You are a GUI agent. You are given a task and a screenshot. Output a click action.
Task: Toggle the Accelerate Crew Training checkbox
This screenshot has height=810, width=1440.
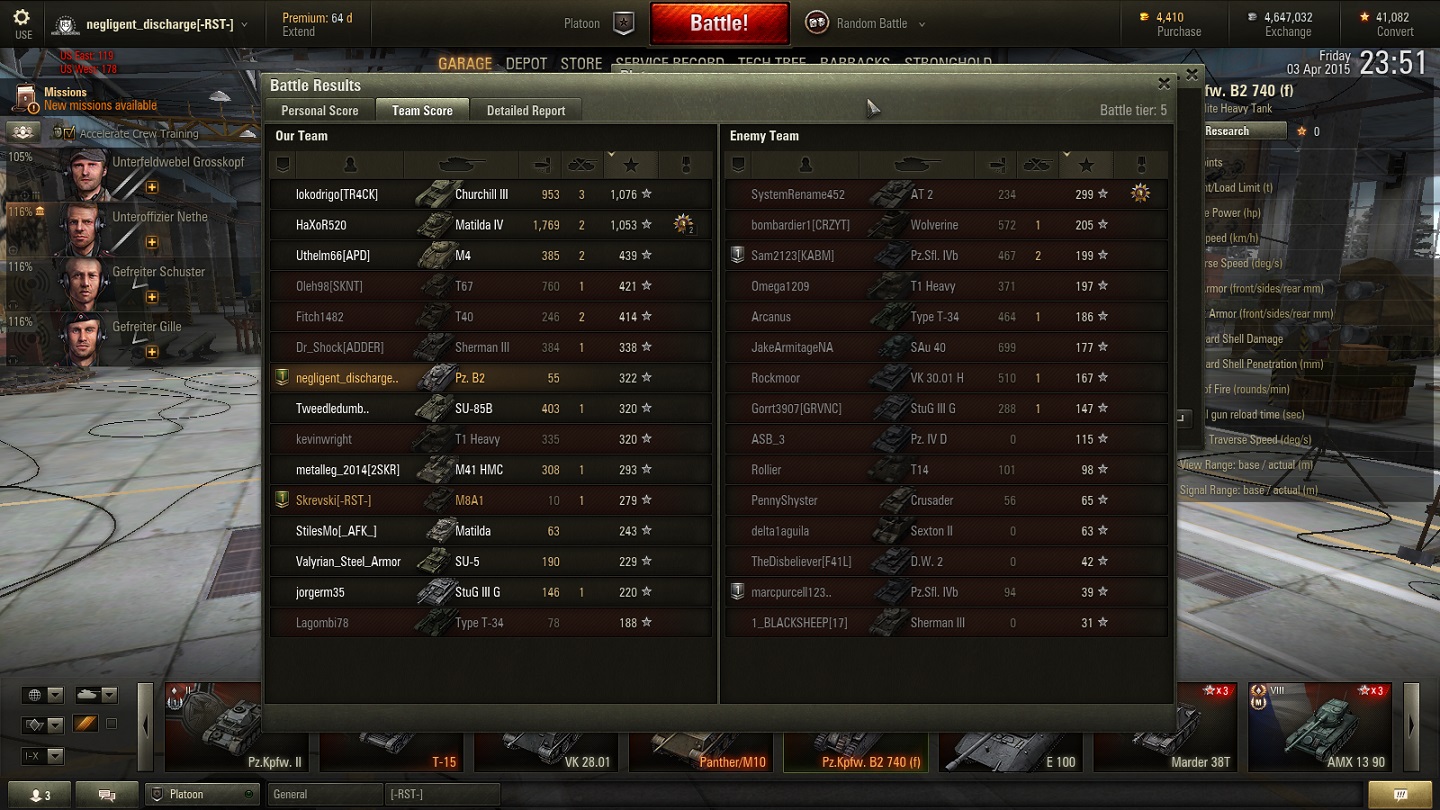64,133
